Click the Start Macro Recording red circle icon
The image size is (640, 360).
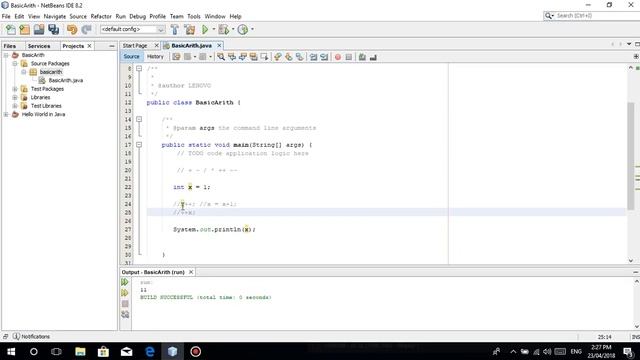338,57
